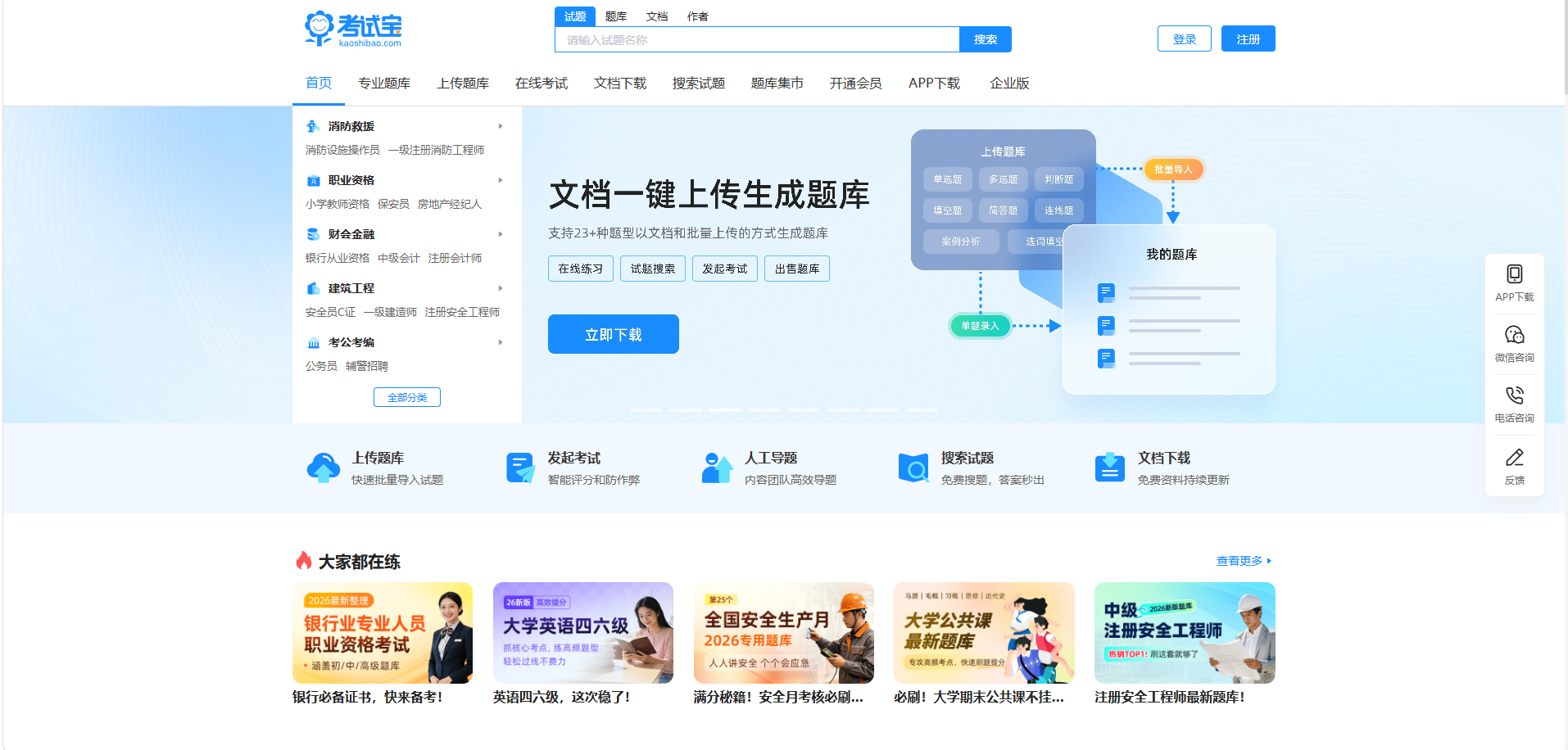Open APP下载 from the right sidebar

click(x=1514, y=283)
